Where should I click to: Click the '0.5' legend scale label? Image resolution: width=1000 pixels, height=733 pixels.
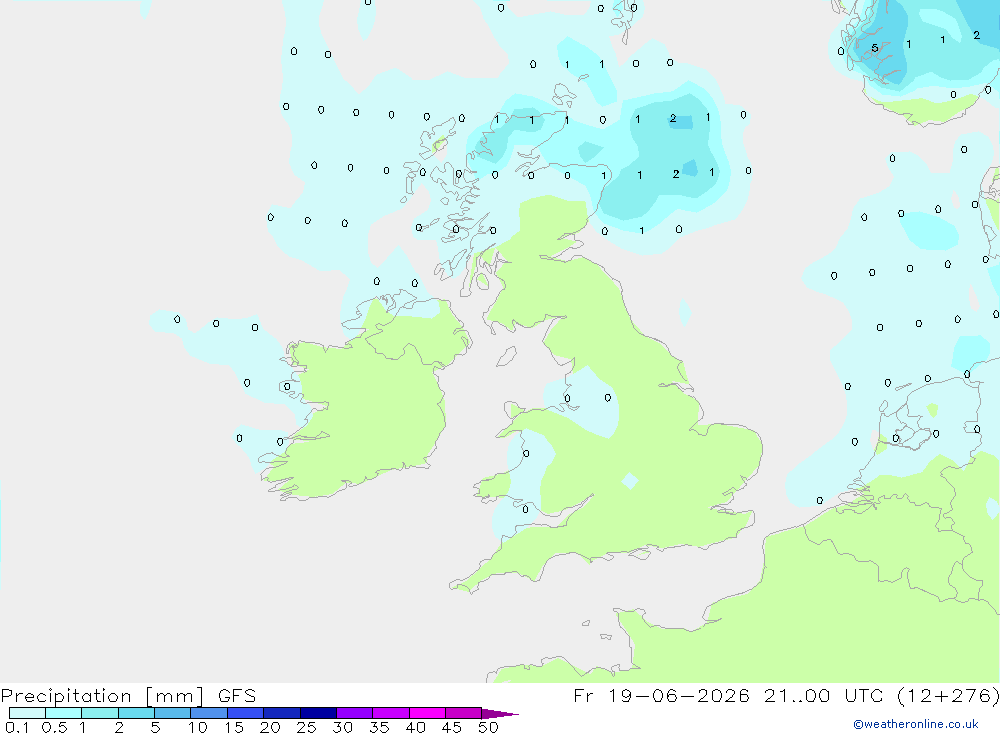pos(54,727)
